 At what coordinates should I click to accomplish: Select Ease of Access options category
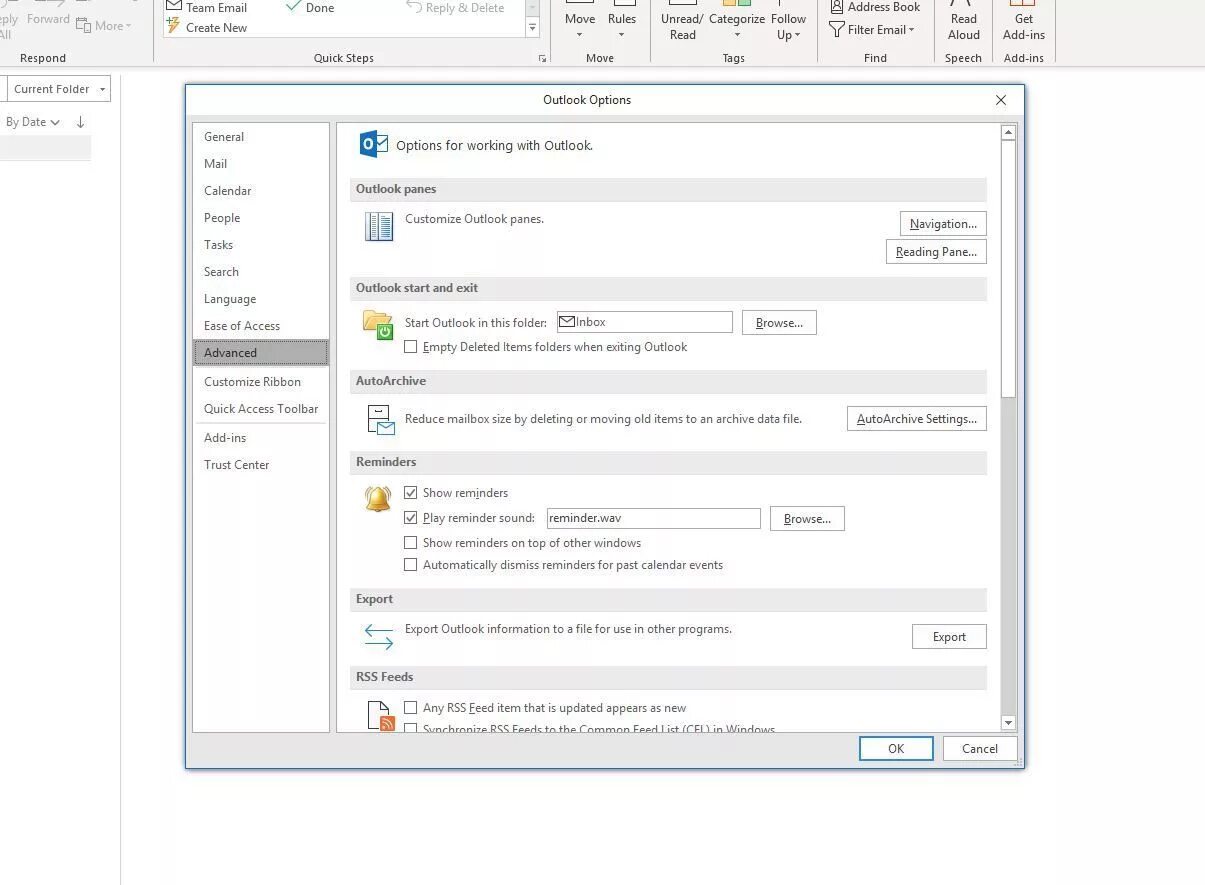(x=260, y=326)
